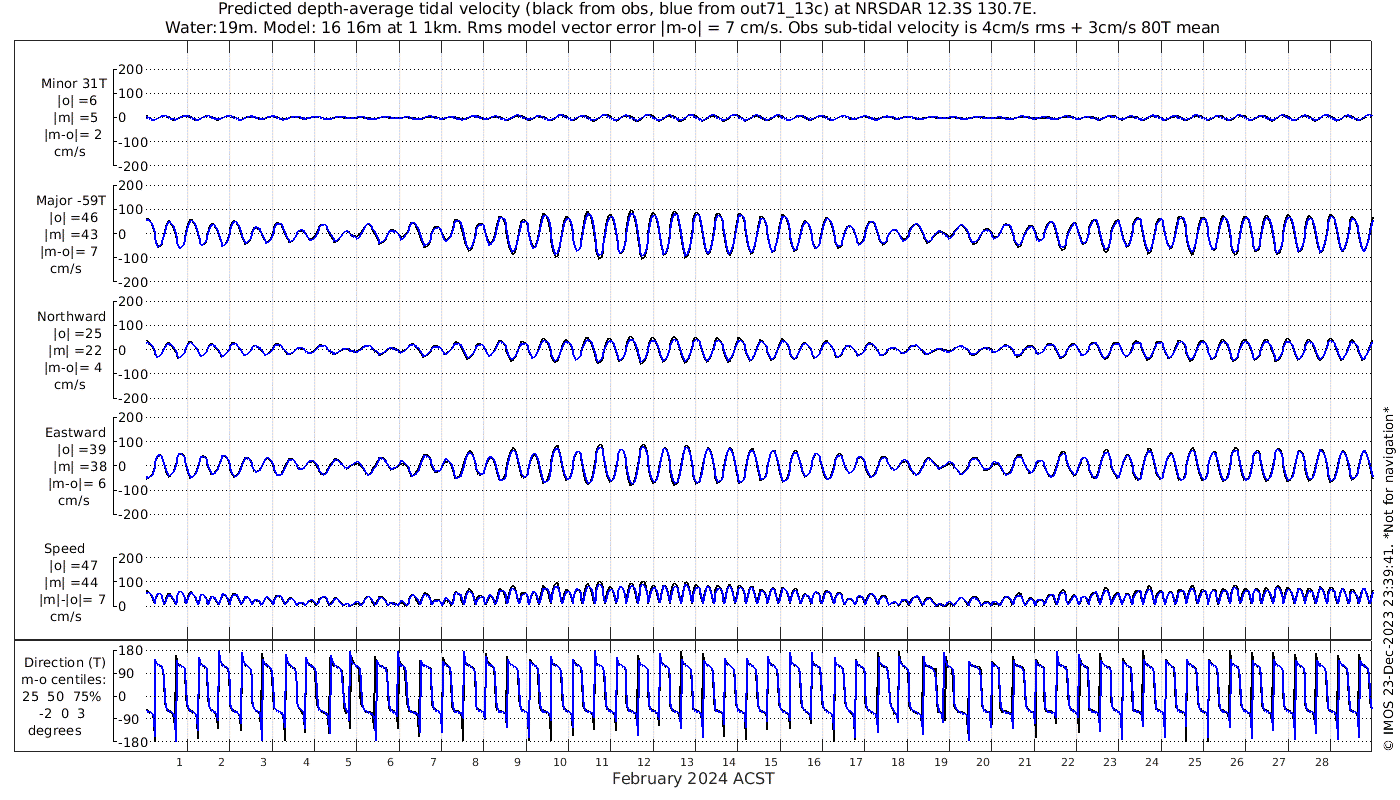Viewport: 1400px width, 800px height.
Task: Click the '180' y-axis label in Direction panel
Action: [128, 650]
